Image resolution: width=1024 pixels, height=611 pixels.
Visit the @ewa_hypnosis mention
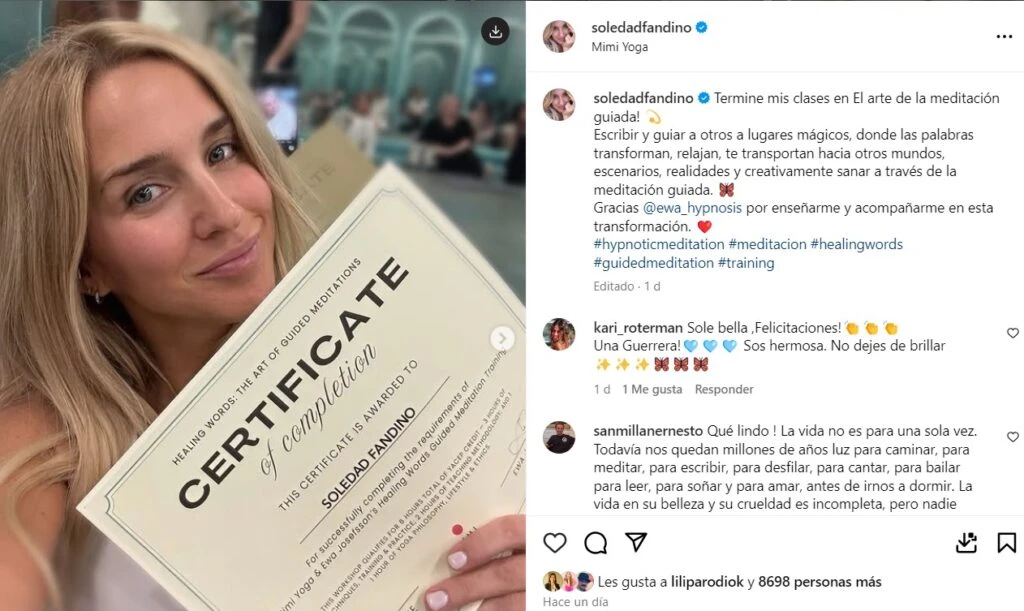click(x=692, y=208)
